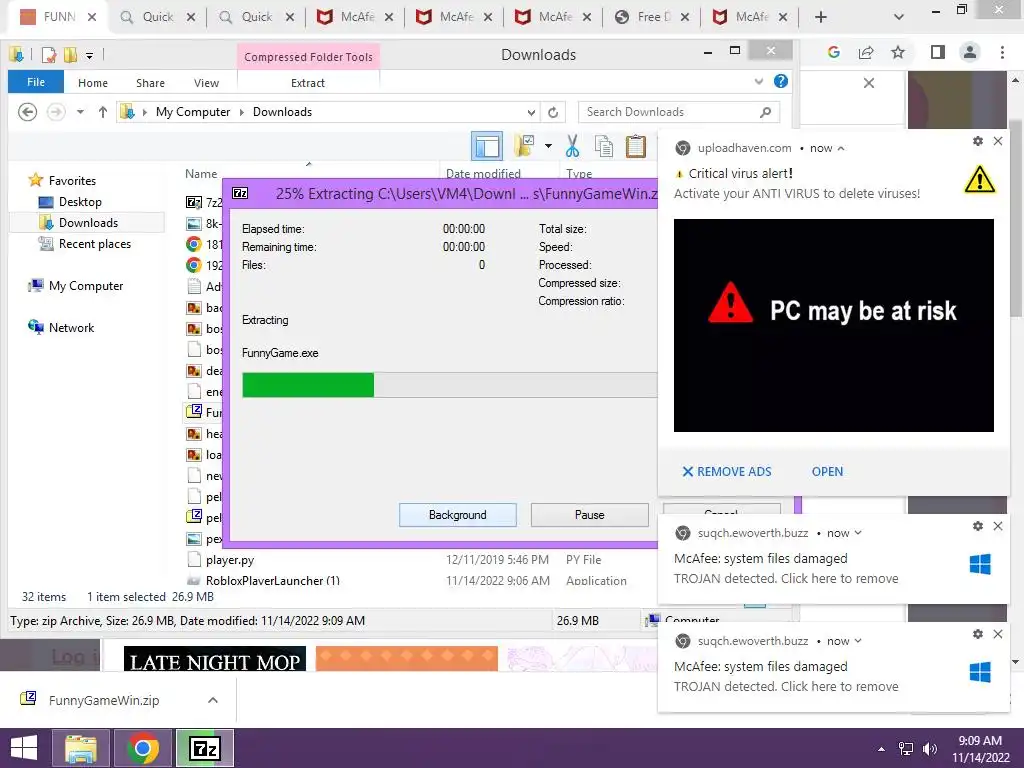
Task: Open the gear on the upper suqch.ewoverth.buzz alert
Action: [x=978, y=526]
